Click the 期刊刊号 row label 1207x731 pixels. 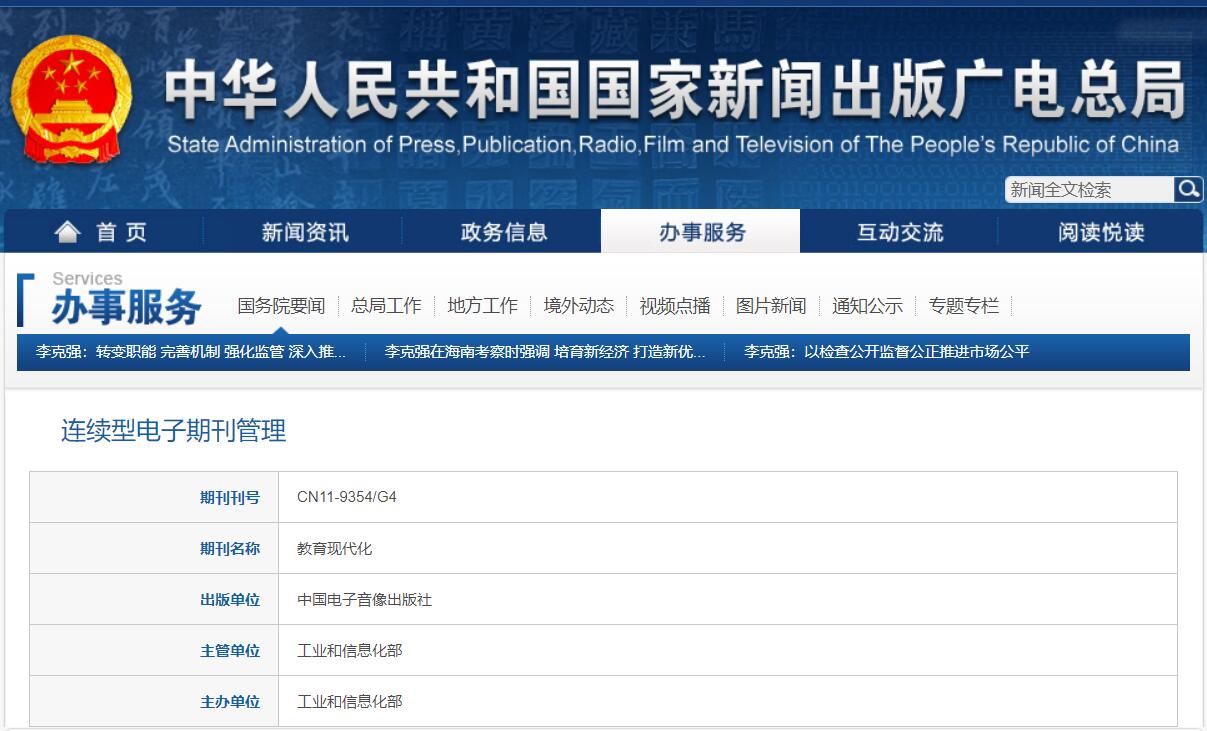[230, 497]
